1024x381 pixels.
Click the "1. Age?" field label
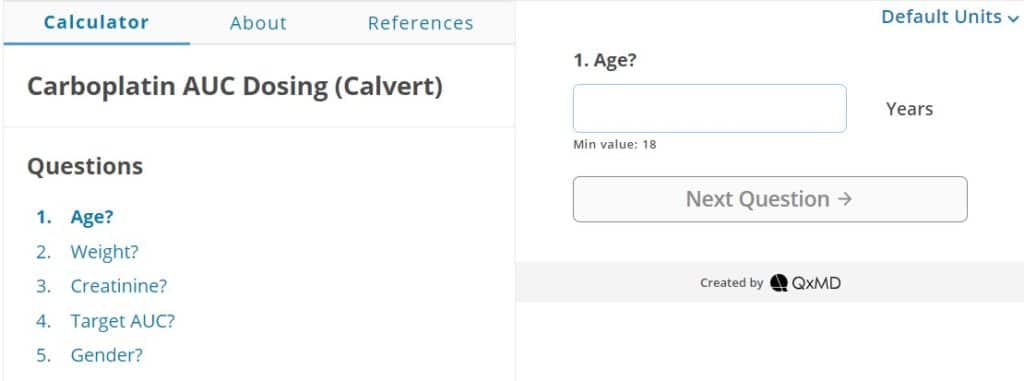605,60
